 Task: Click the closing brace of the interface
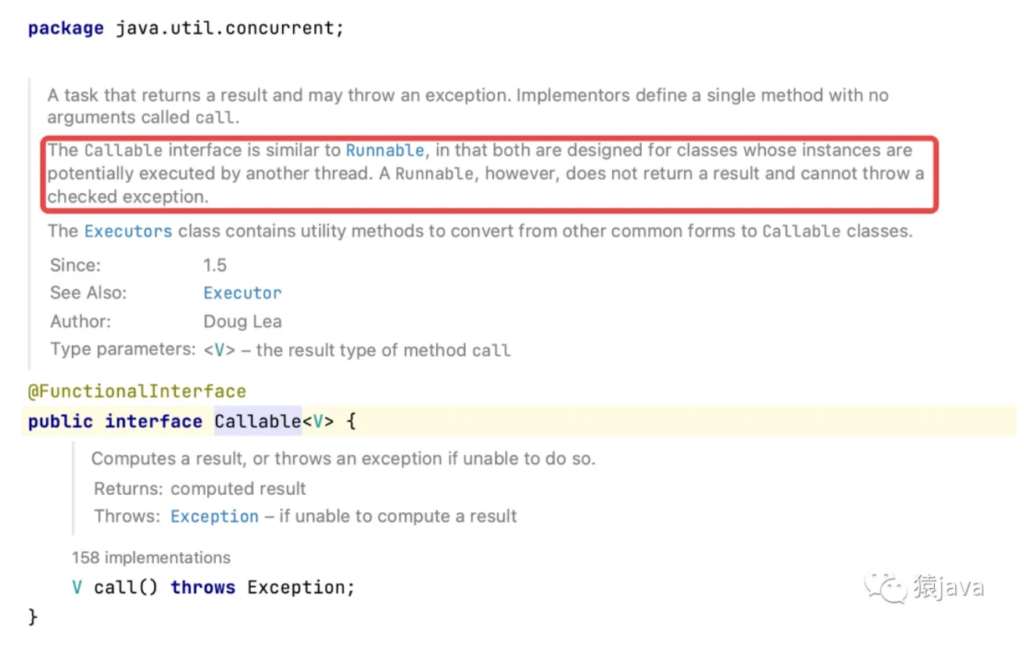tap(33, 617)
